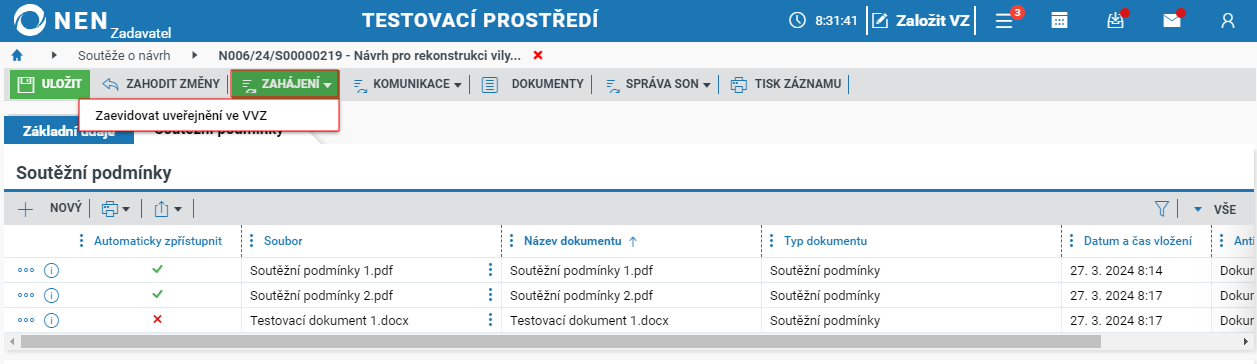Open the user profile icon
The width and height of the screenshot is (1257, 364).
[1228, 20]
